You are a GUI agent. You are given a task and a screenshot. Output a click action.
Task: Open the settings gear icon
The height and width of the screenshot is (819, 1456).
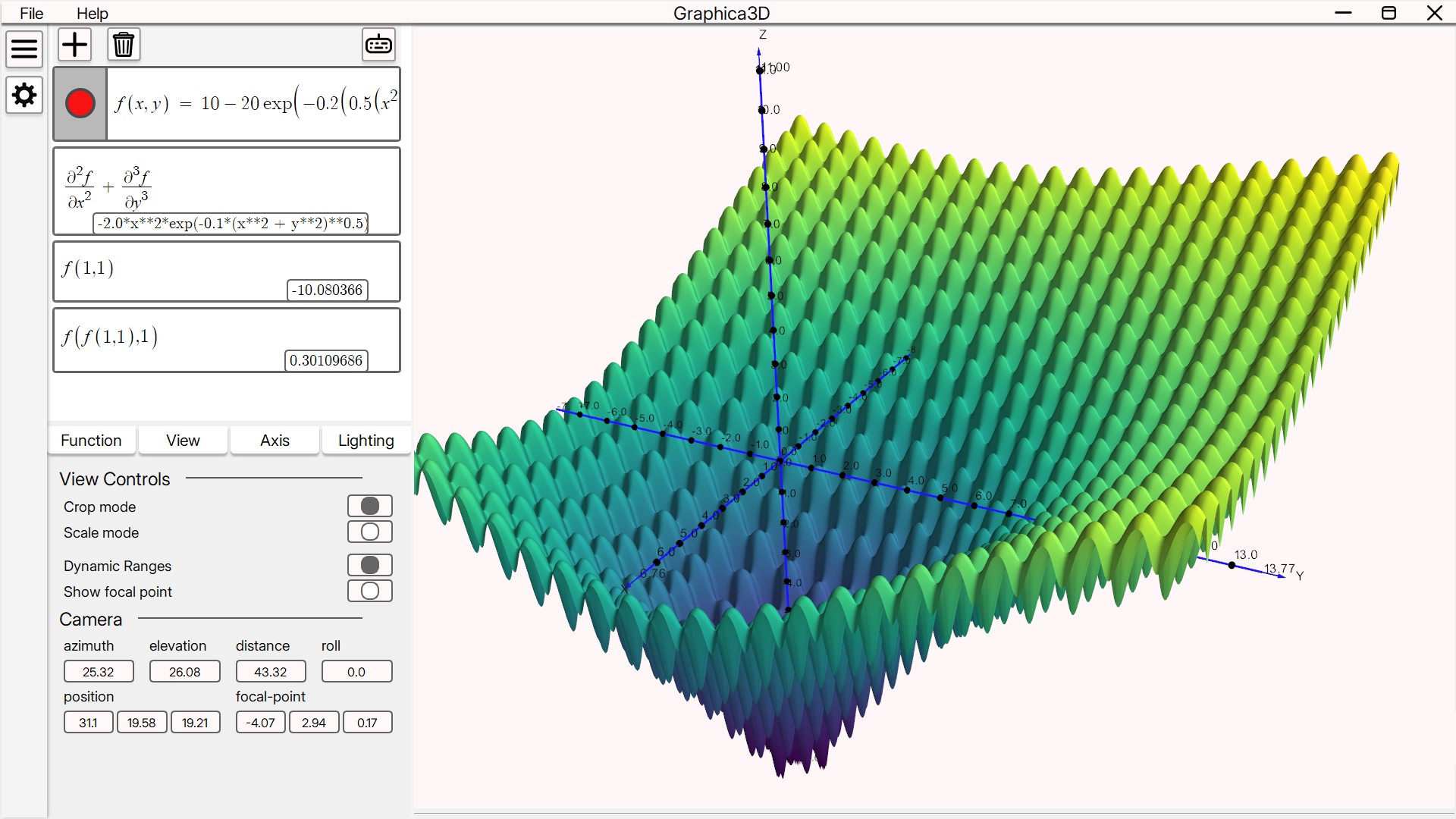[24, 96]
